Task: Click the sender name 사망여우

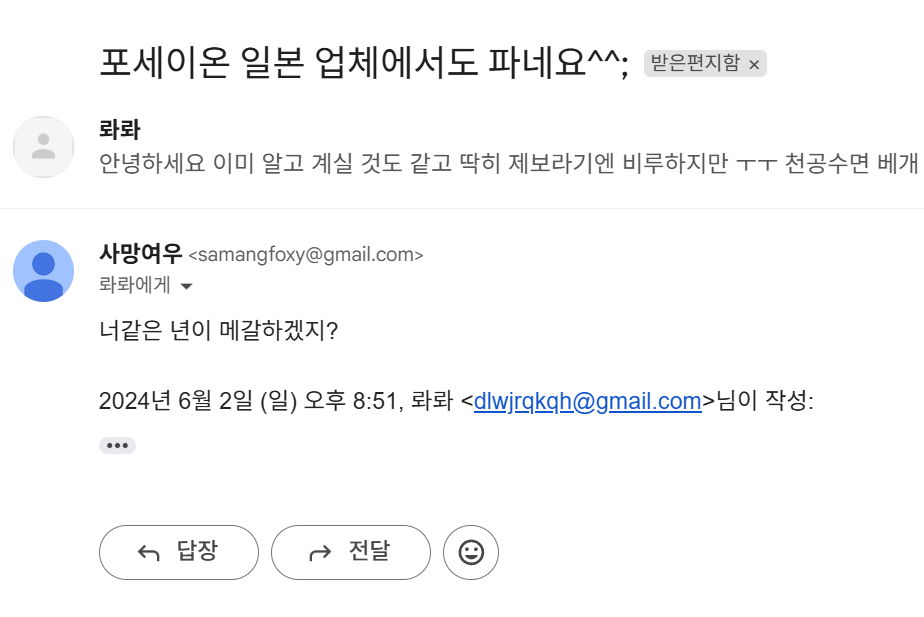Action: (141, 254)
